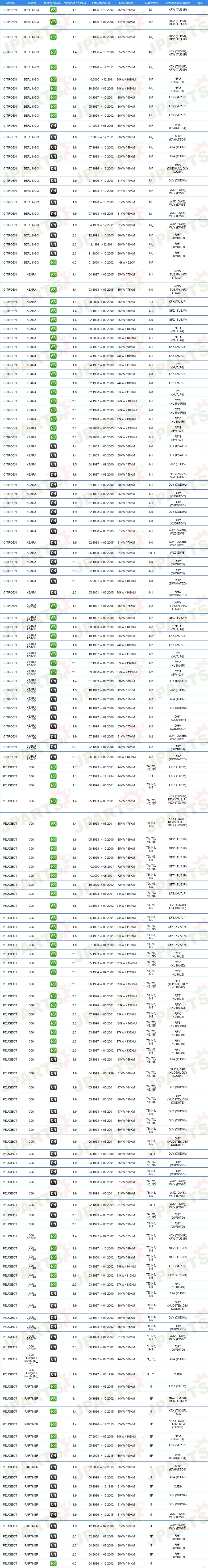Click petrol icon in Partner 1.1 06.1996–09.2005 row
The image size is (208, 1568).
(53, 1387)
